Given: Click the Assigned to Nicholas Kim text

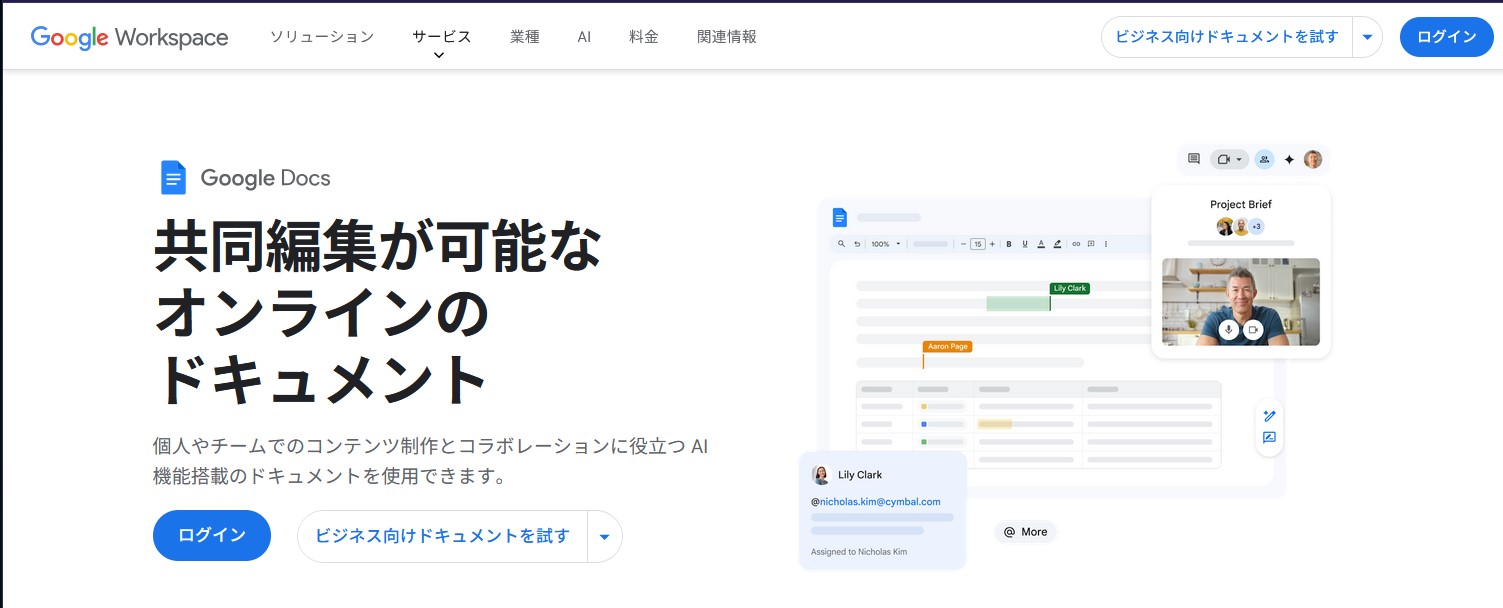Looking at the screenshot, I should pyautogui.click(x=859, y=552).
